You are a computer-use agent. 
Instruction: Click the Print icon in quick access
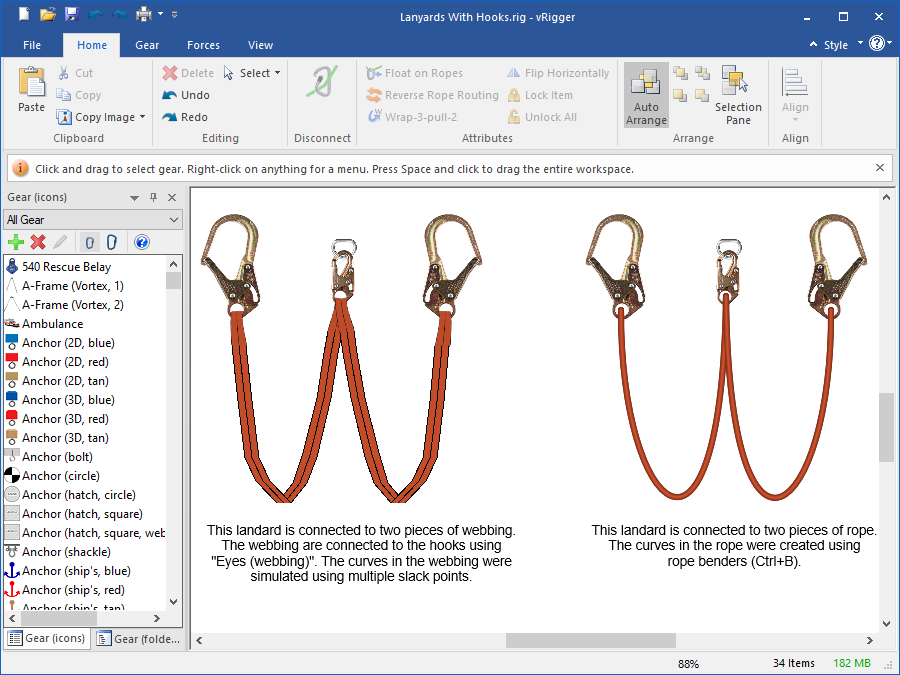[x=143, y=15]
